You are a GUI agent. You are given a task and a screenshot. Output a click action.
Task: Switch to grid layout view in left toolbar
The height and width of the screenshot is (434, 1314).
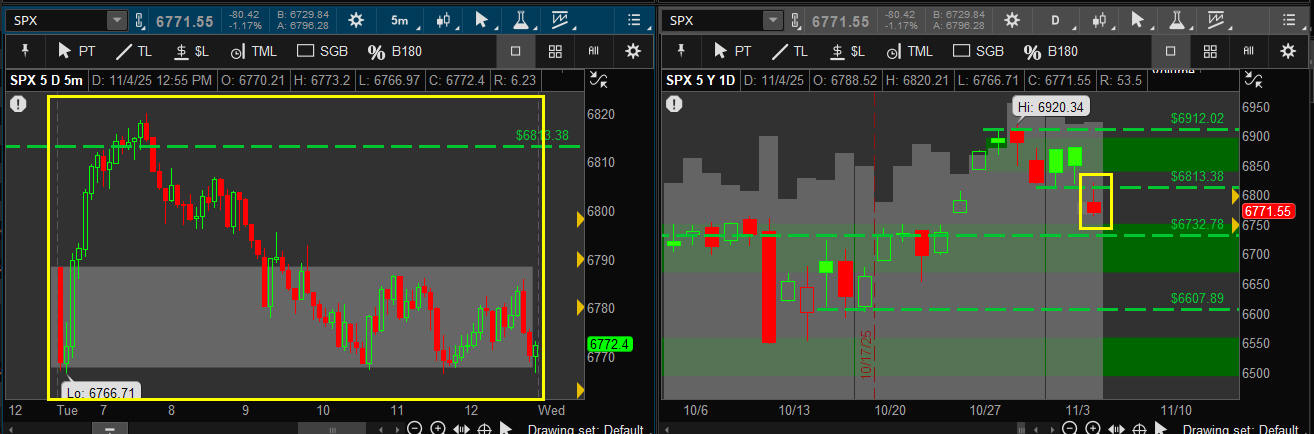(x=555, y=51)
